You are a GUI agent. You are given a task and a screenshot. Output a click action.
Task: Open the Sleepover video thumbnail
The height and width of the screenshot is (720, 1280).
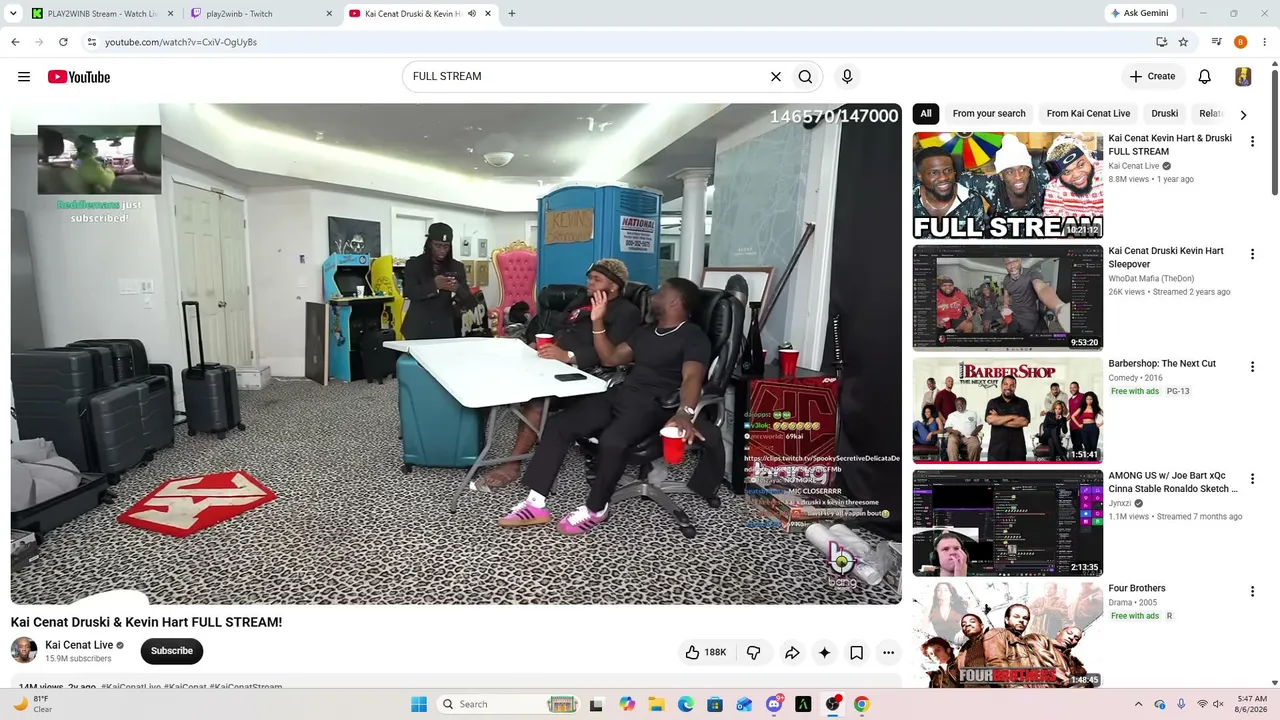(x=1008, y=298)
